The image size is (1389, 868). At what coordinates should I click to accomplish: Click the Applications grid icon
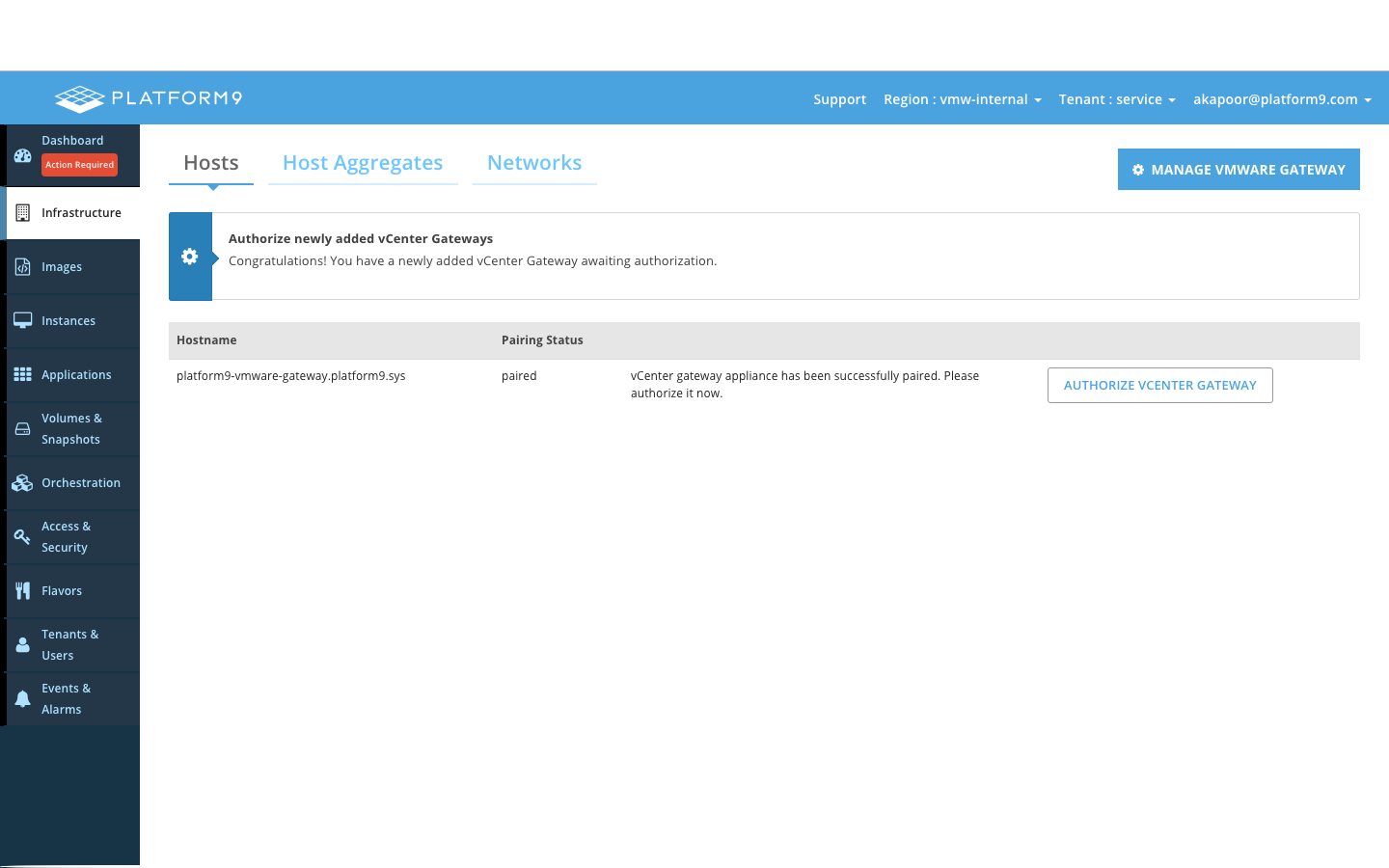tap(23, 374)
